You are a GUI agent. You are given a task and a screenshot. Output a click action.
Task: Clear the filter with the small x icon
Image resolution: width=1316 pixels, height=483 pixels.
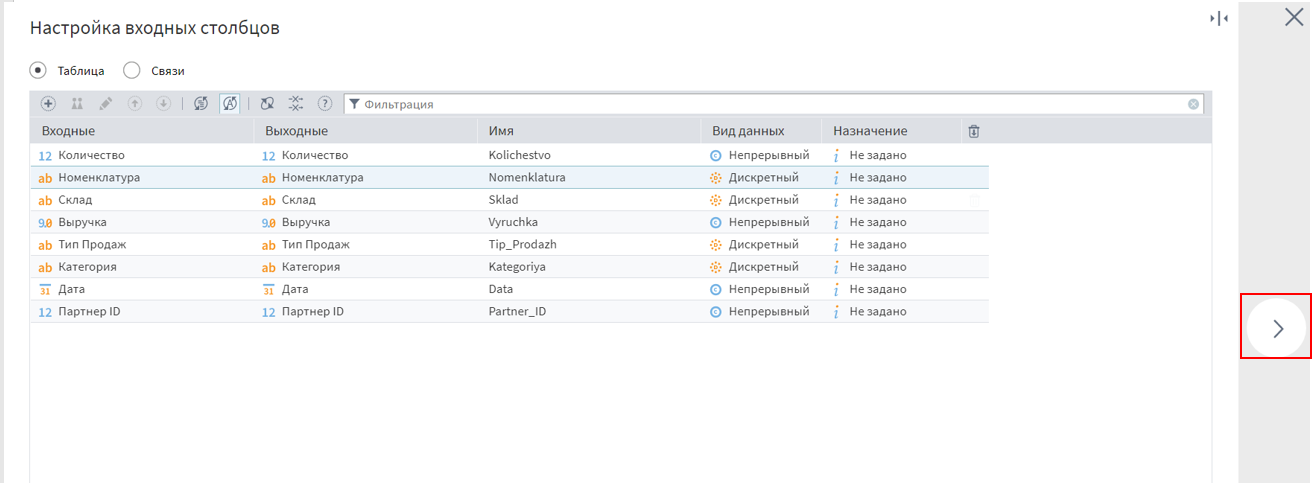(x=1193, y=104)
